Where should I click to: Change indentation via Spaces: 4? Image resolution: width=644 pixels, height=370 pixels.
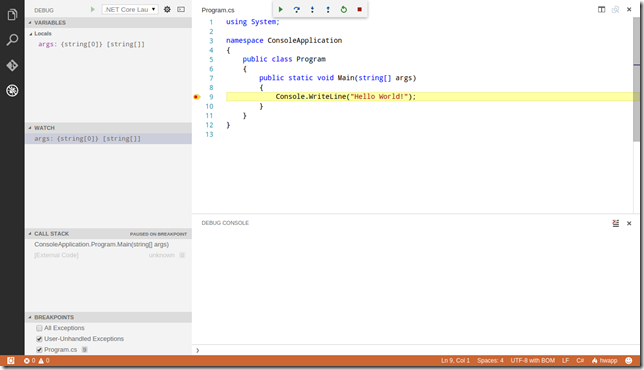[490, 361]
